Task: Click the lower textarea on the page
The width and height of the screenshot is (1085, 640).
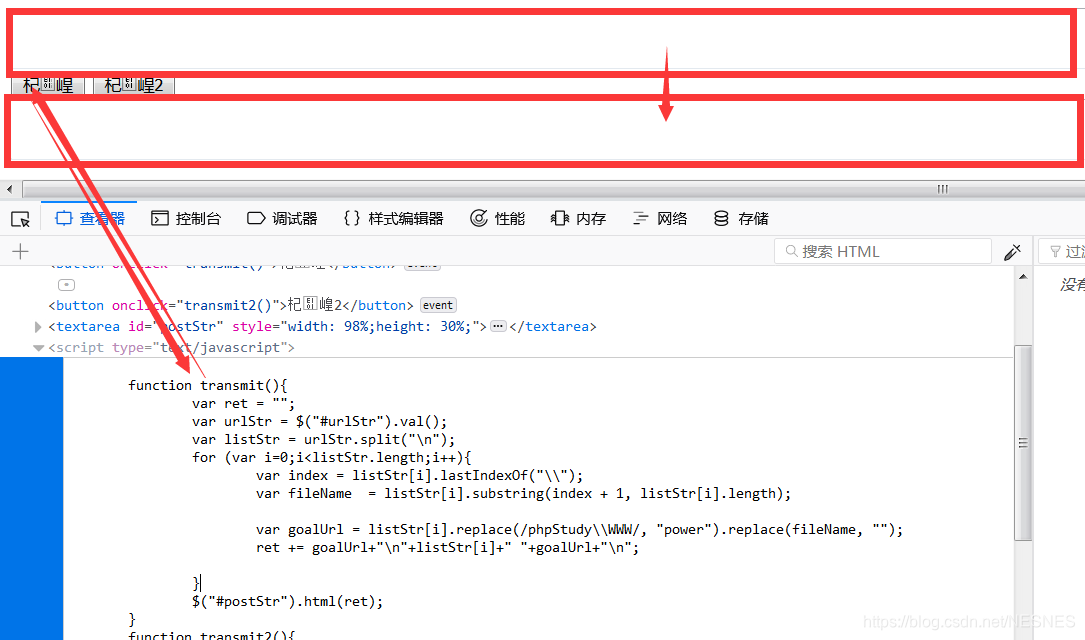Action: [x=544, y=130]
